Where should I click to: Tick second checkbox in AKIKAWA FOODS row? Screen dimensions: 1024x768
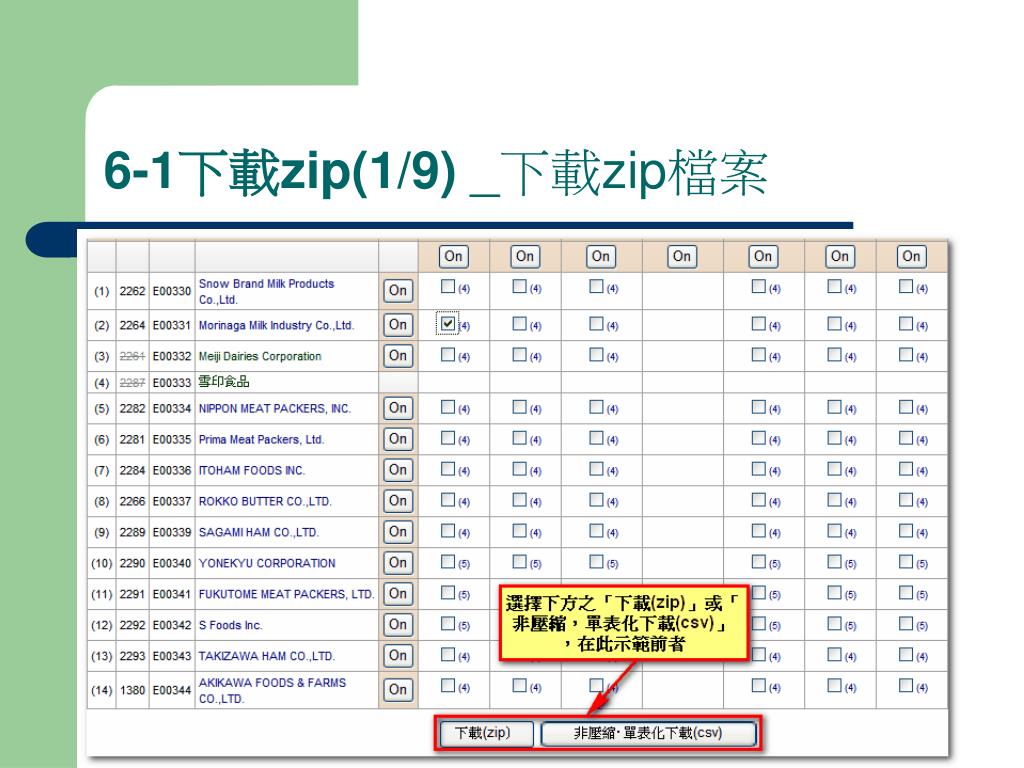[x=519, y=685]
